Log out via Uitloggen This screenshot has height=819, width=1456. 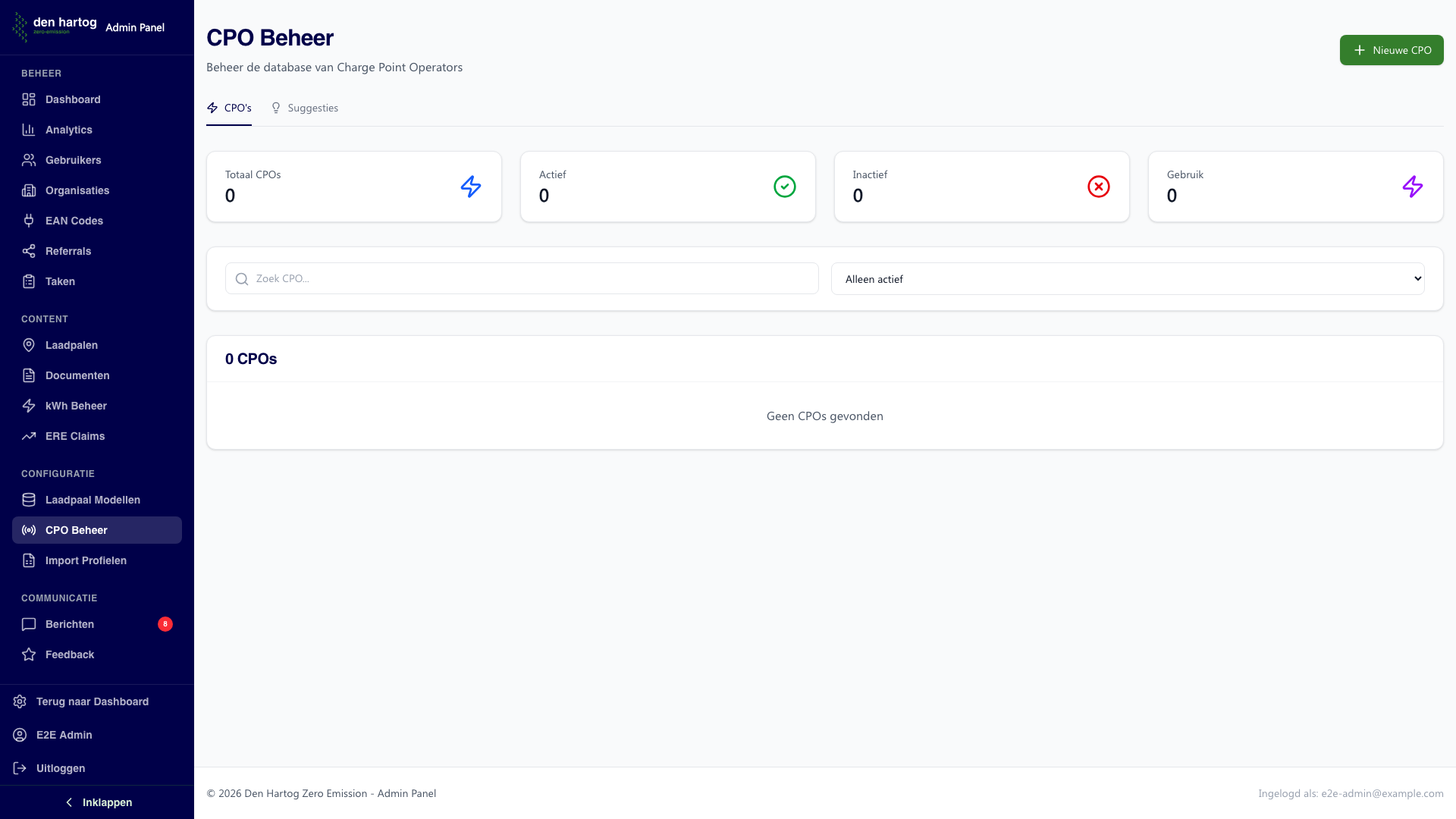(x=61, y=768)
